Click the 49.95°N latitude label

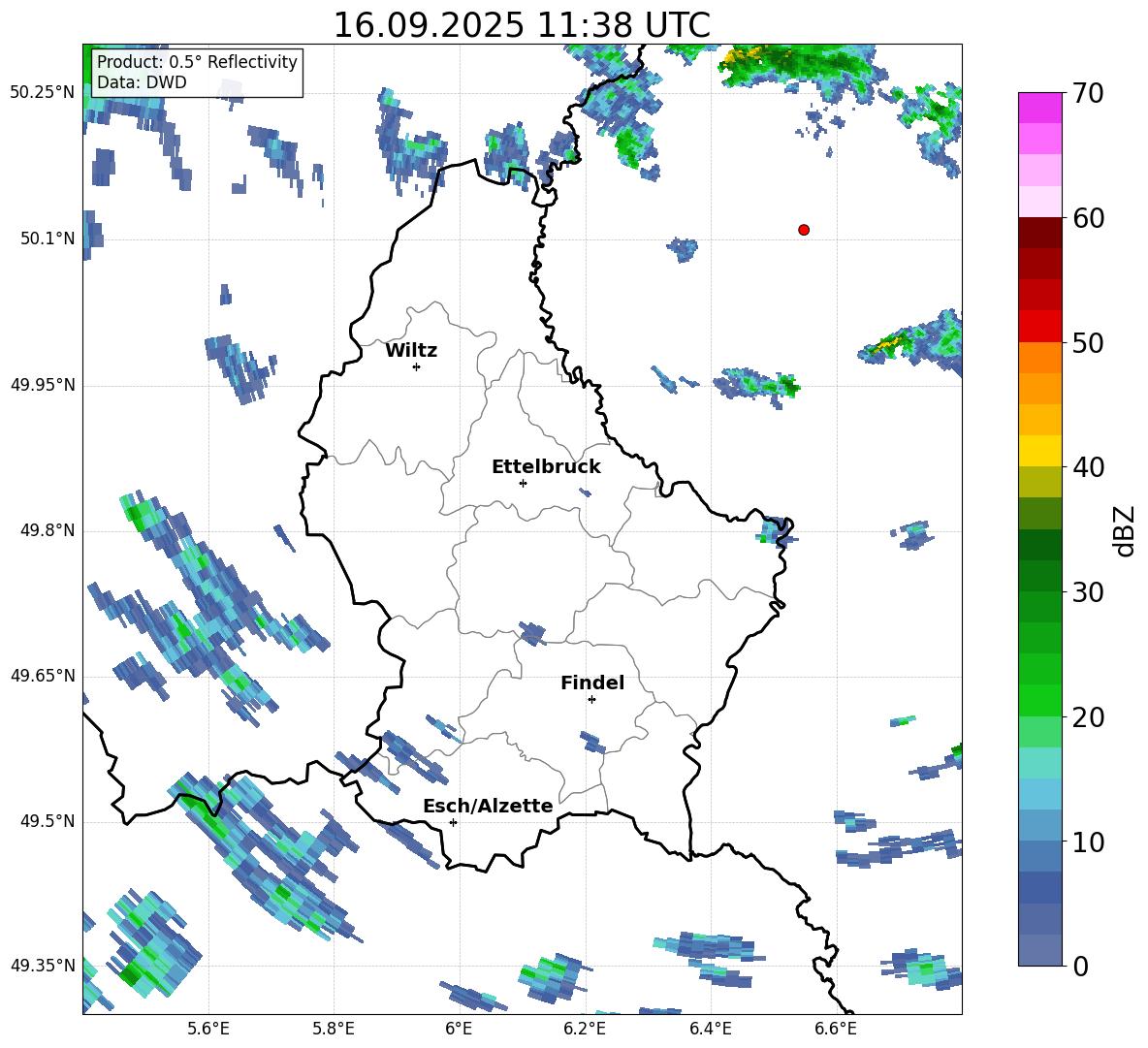click(43, 385)
